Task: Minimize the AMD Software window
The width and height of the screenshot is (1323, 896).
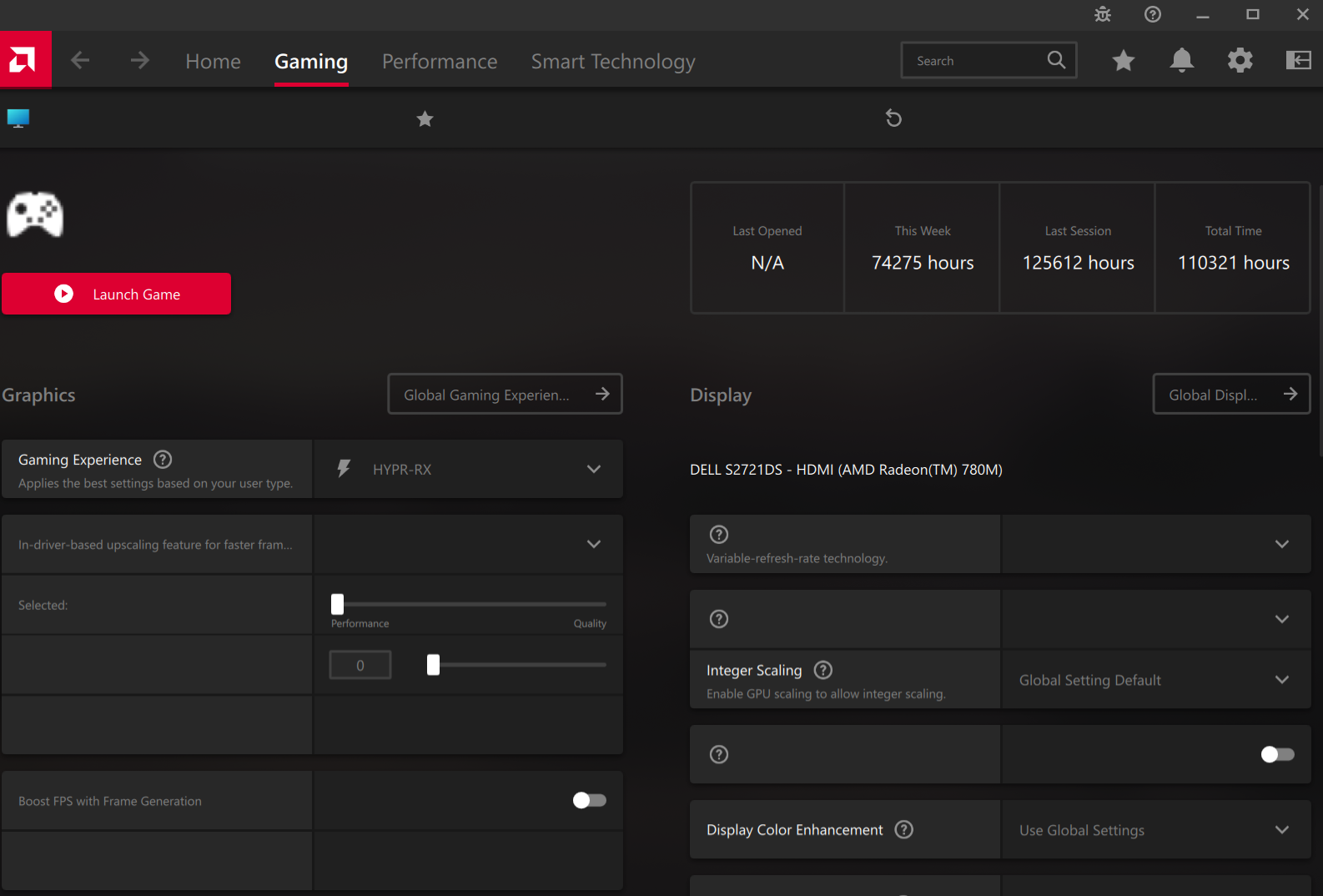Action: click(1203, 15)
